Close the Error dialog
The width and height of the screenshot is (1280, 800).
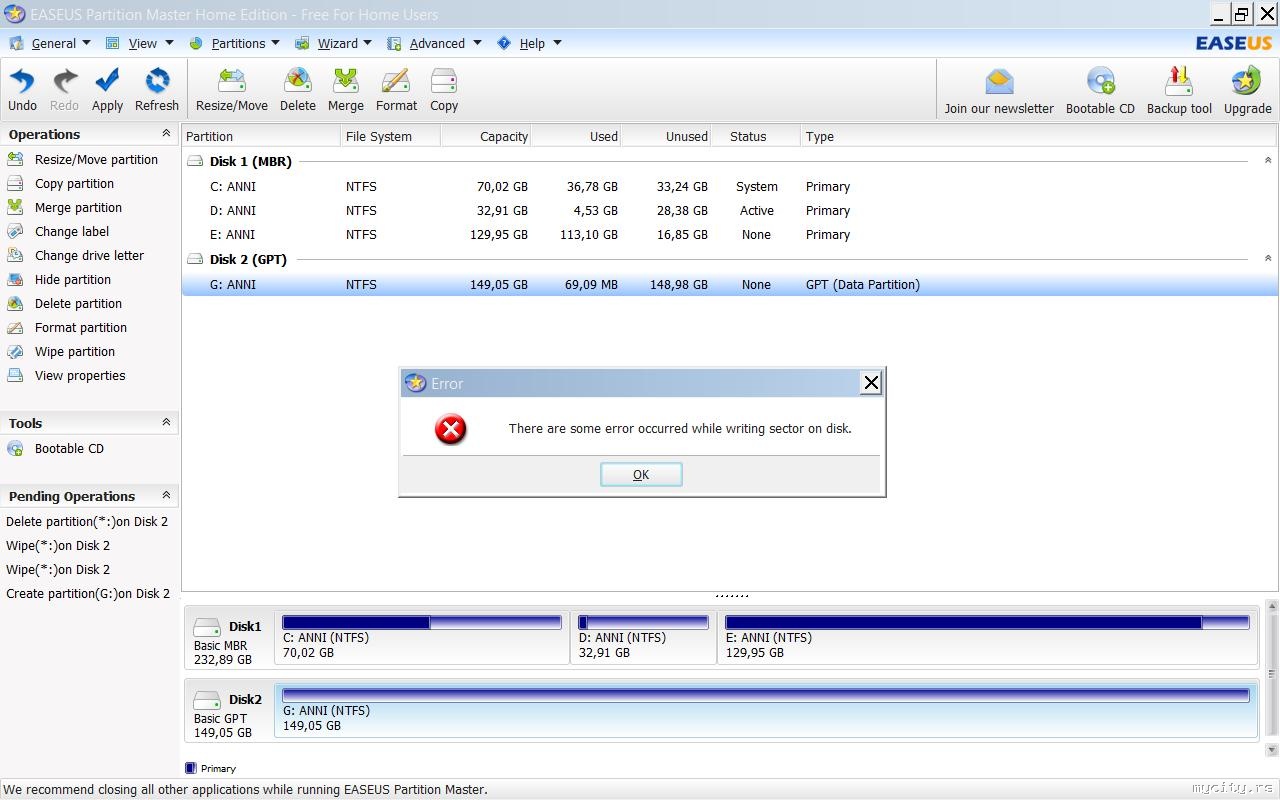point(871,383)
